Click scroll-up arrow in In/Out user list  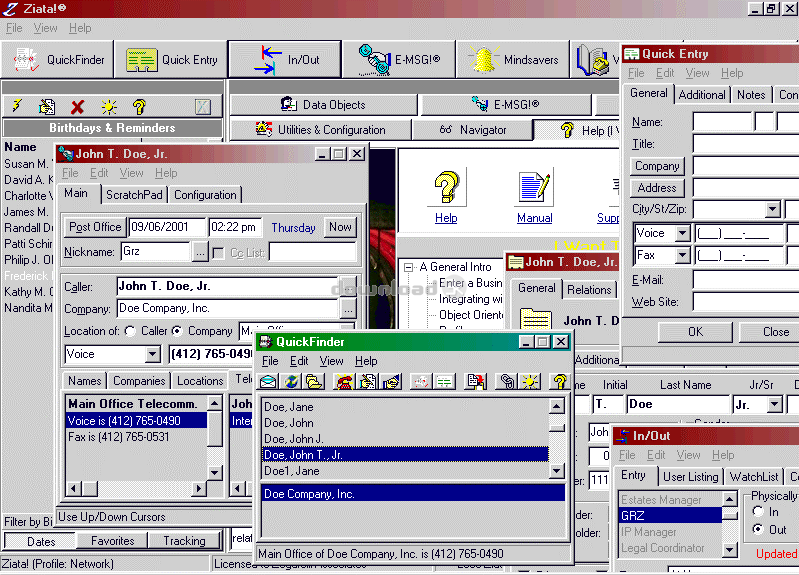(x=730, y=499)
